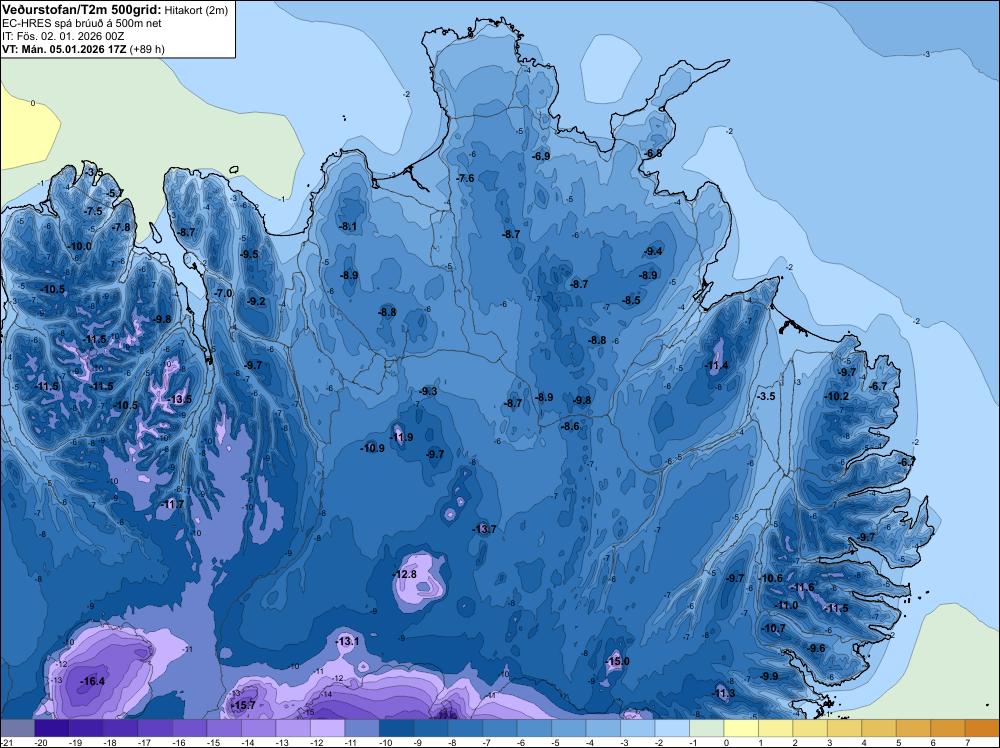Click the title 'Veðurstofan/T2m 500grid: Hitakort (2m)'
Image resolution: width=1000 pixels, height=748 pixels.
[x=115, y=9]
